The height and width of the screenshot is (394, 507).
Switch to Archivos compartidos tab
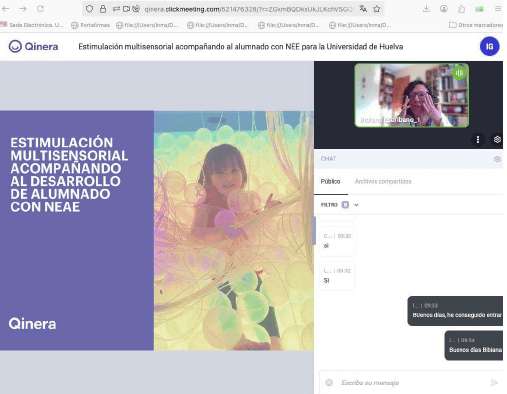tap(383, 182)
